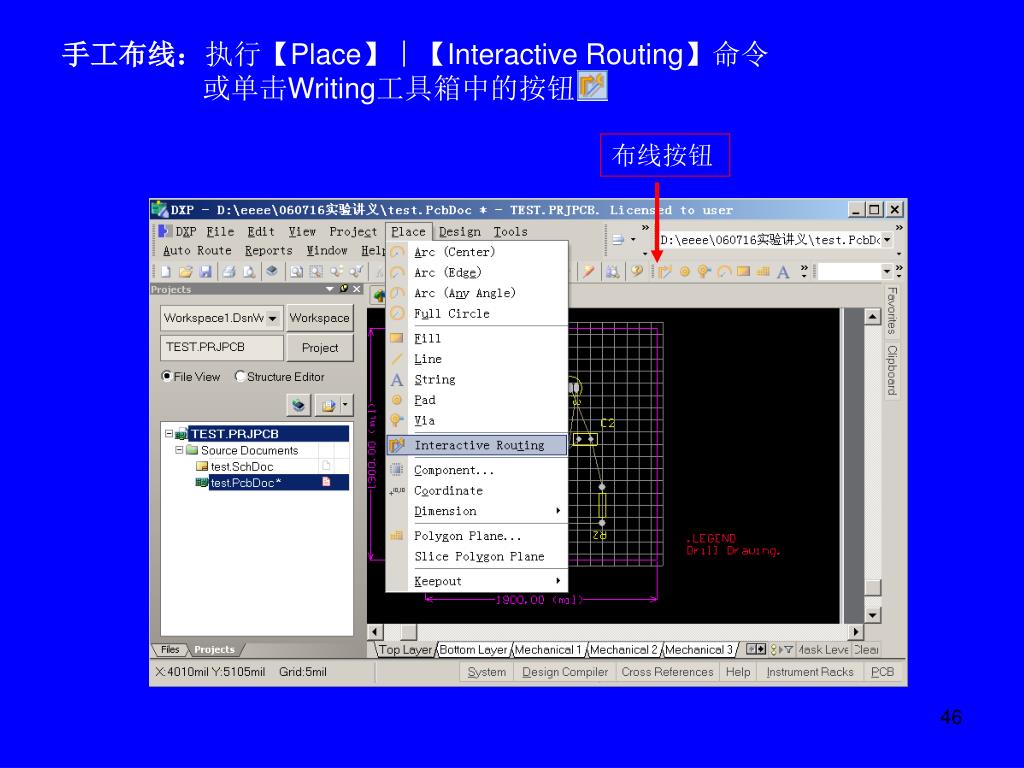Click the Project button
The height and width of the screenshot is (768, 1024).
320,348
